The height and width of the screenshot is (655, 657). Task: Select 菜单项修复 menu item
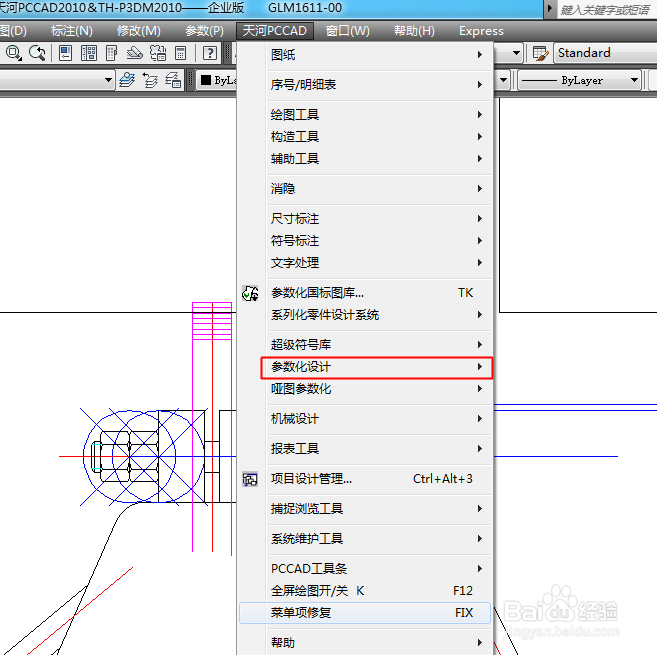click(x=365, y=613)
